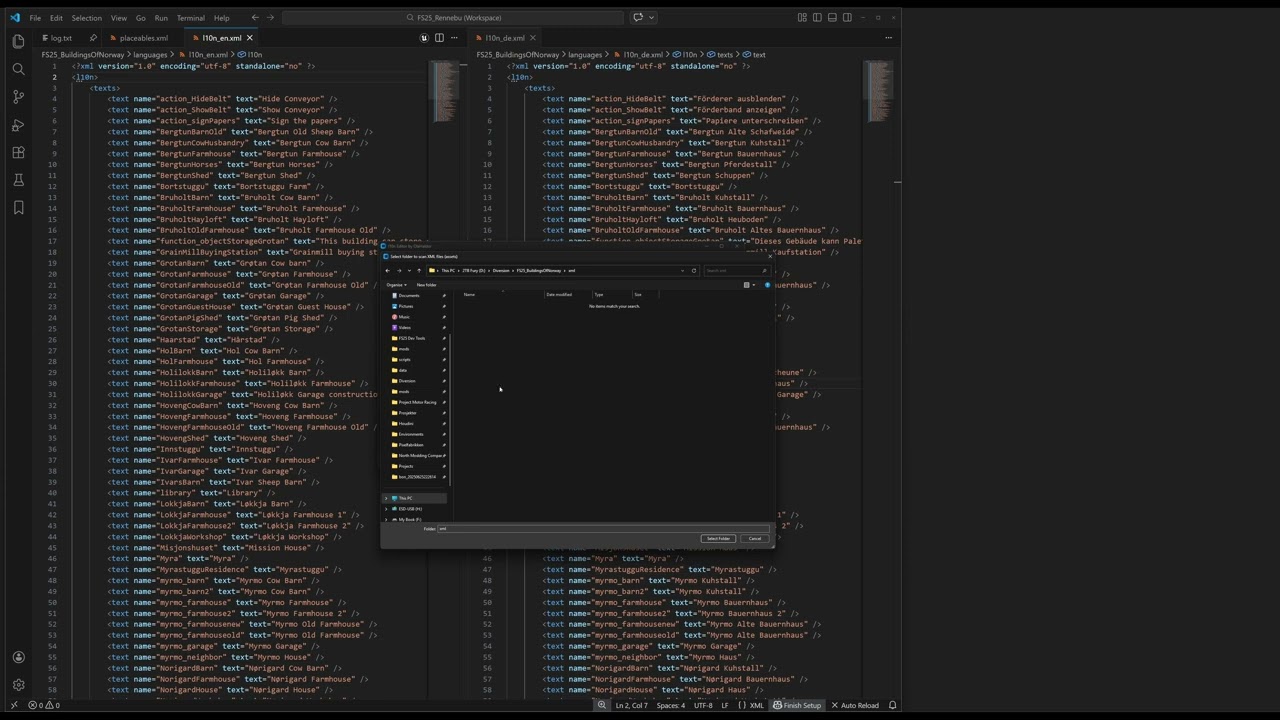Expand This PC in the dialog tree
The width and height of the screenshot is (1280, 720).
point(387,498)
